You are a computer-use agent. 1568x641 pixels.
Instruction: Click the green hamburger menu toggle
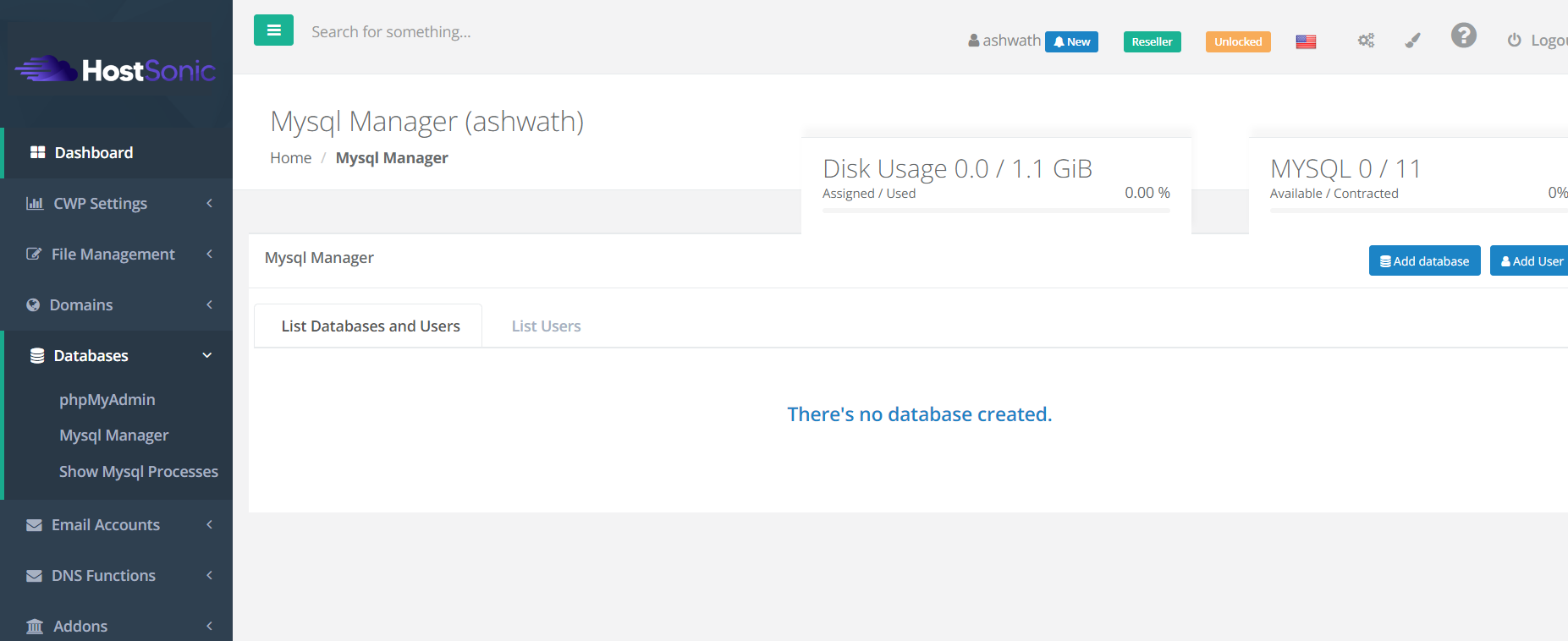pyautogui.click(x=273, y=30)
